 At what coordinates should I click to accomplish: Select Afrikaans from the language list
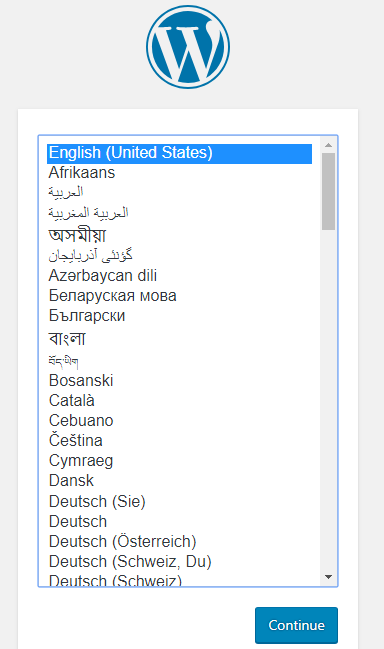click(180, 173)
